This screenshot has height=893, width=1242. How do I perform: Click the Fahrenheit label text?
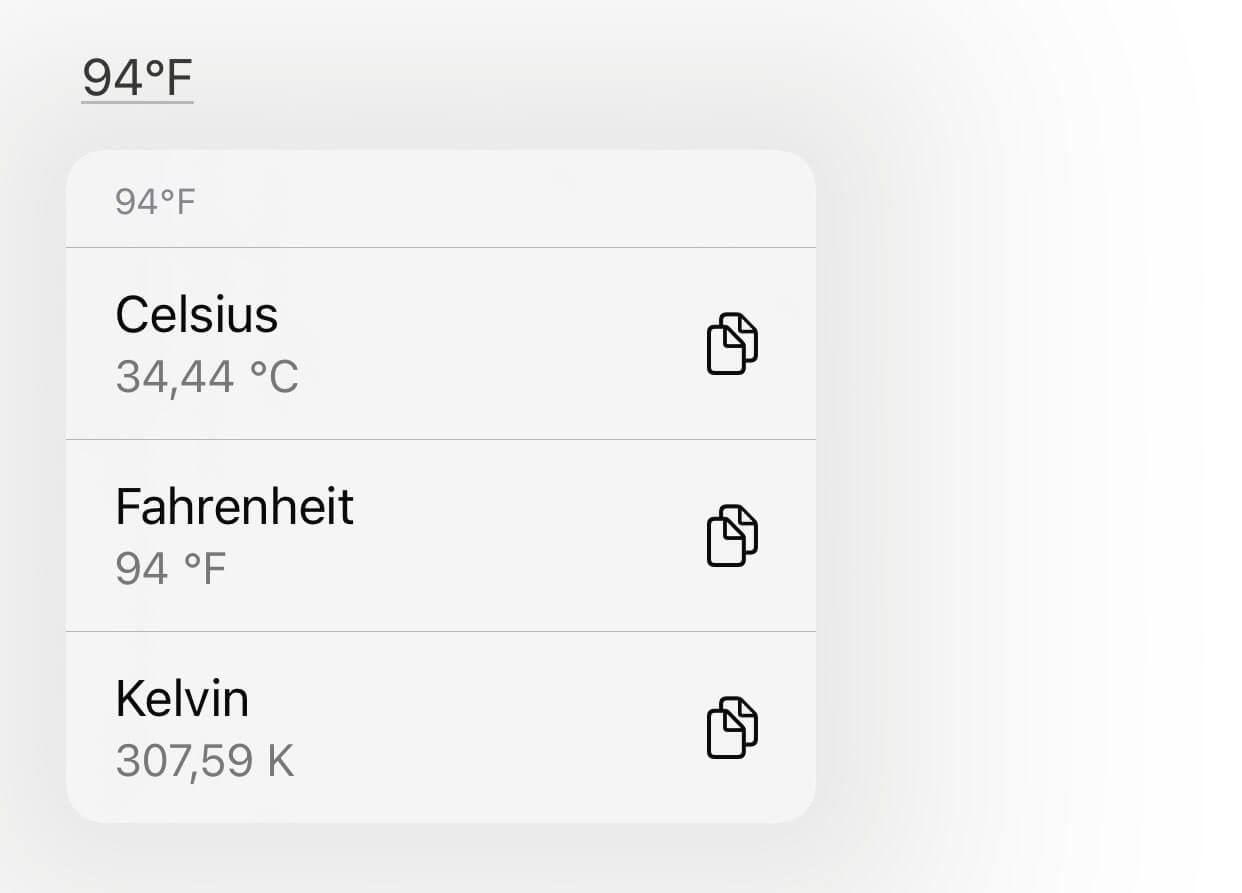tap(235, 506)
